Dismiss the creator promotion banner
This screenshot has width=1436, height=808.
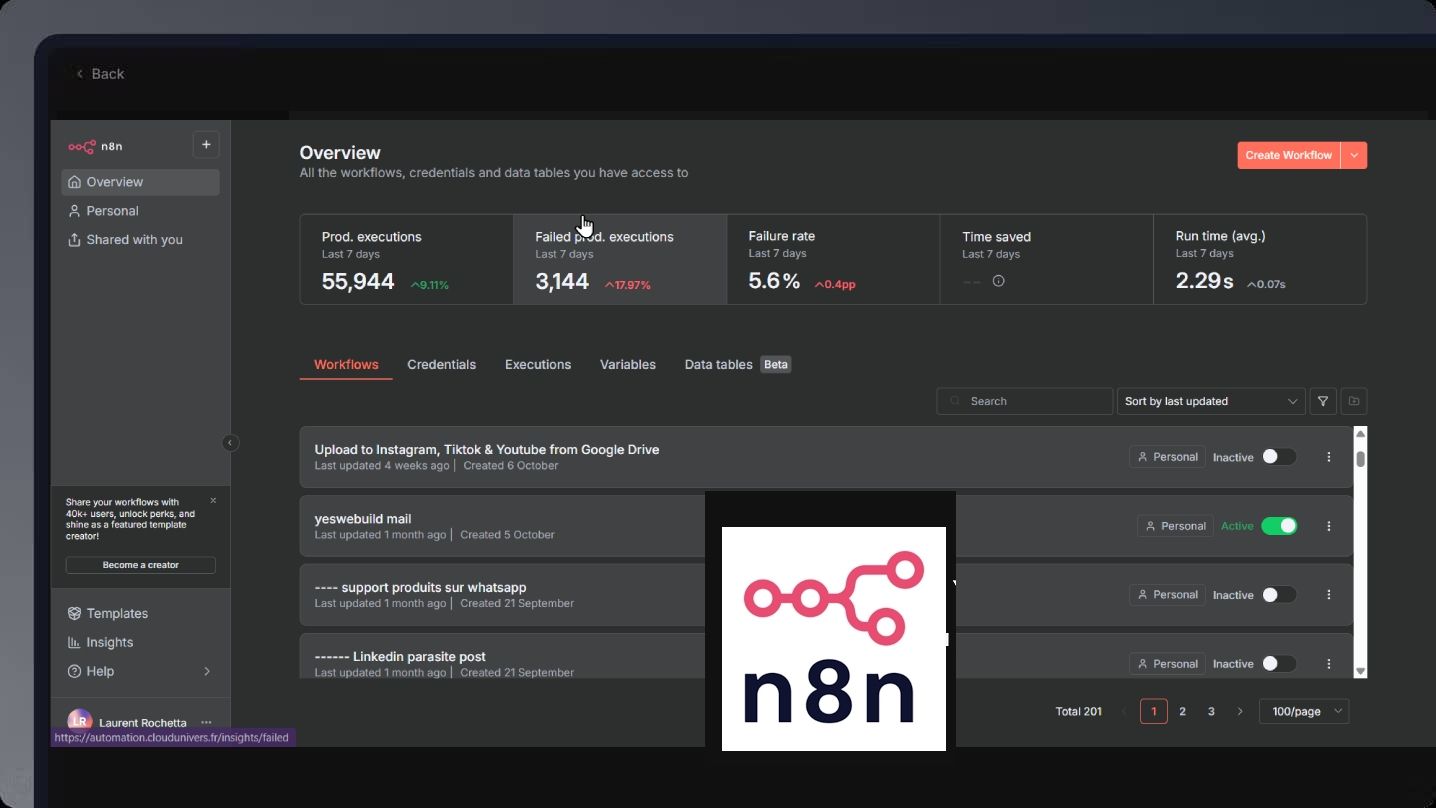tap(213, 500)
